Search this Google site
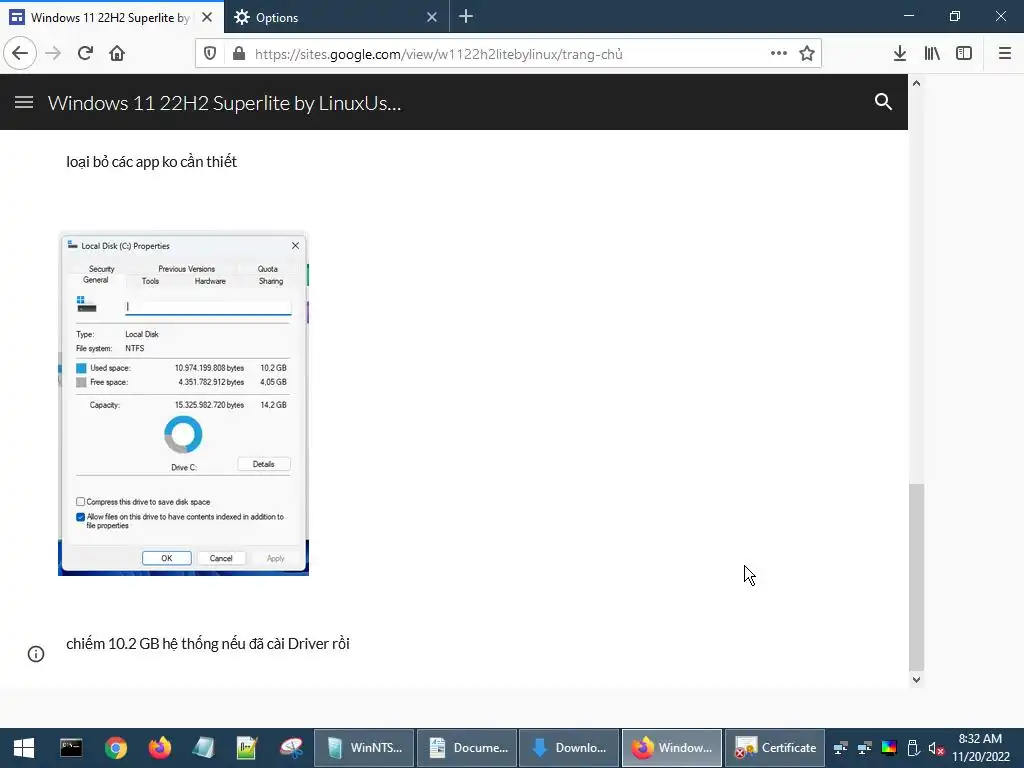Screen dimensions: 1024x768 (883, 101)
